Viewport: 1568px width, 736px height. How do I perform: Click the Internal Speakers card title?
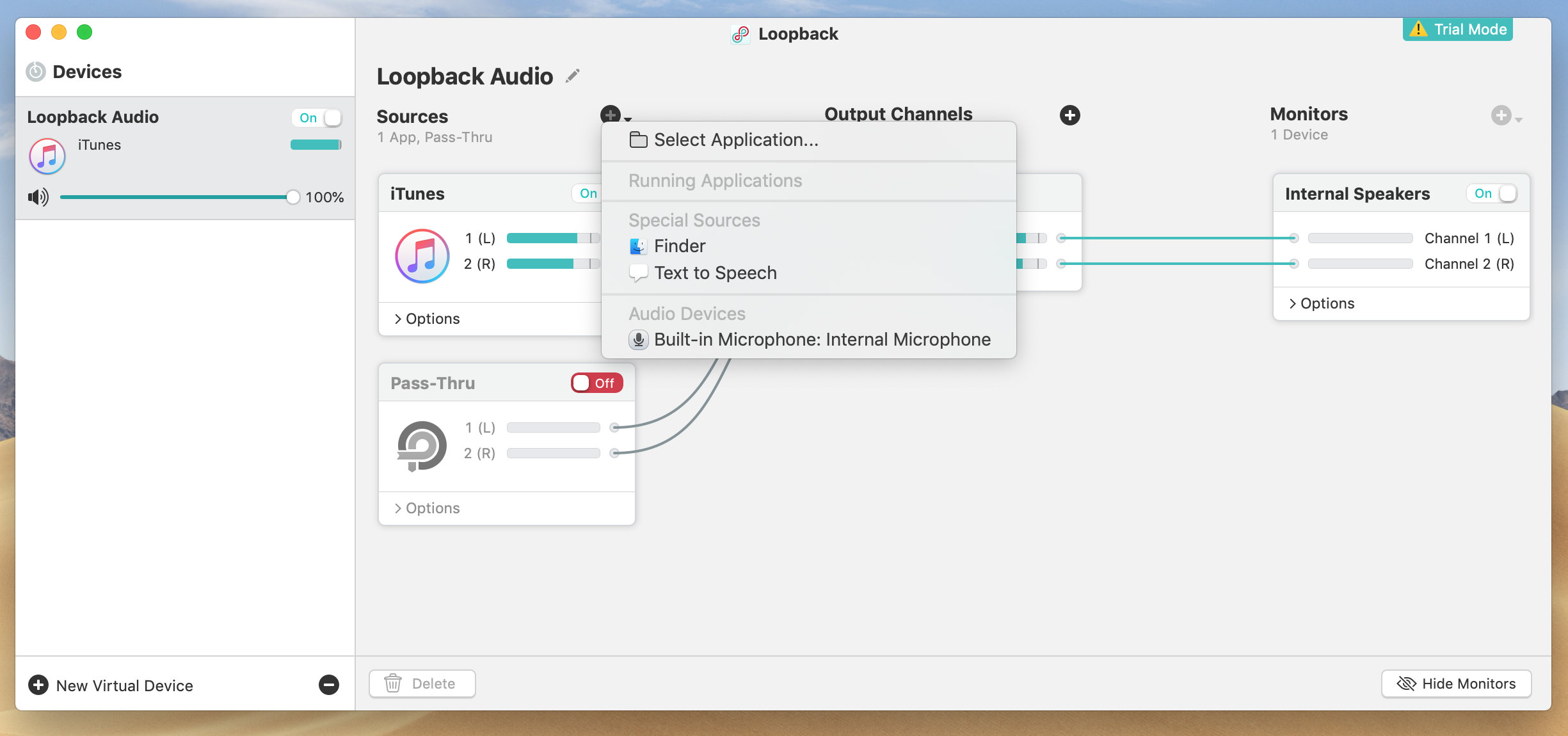point(1357,194)
